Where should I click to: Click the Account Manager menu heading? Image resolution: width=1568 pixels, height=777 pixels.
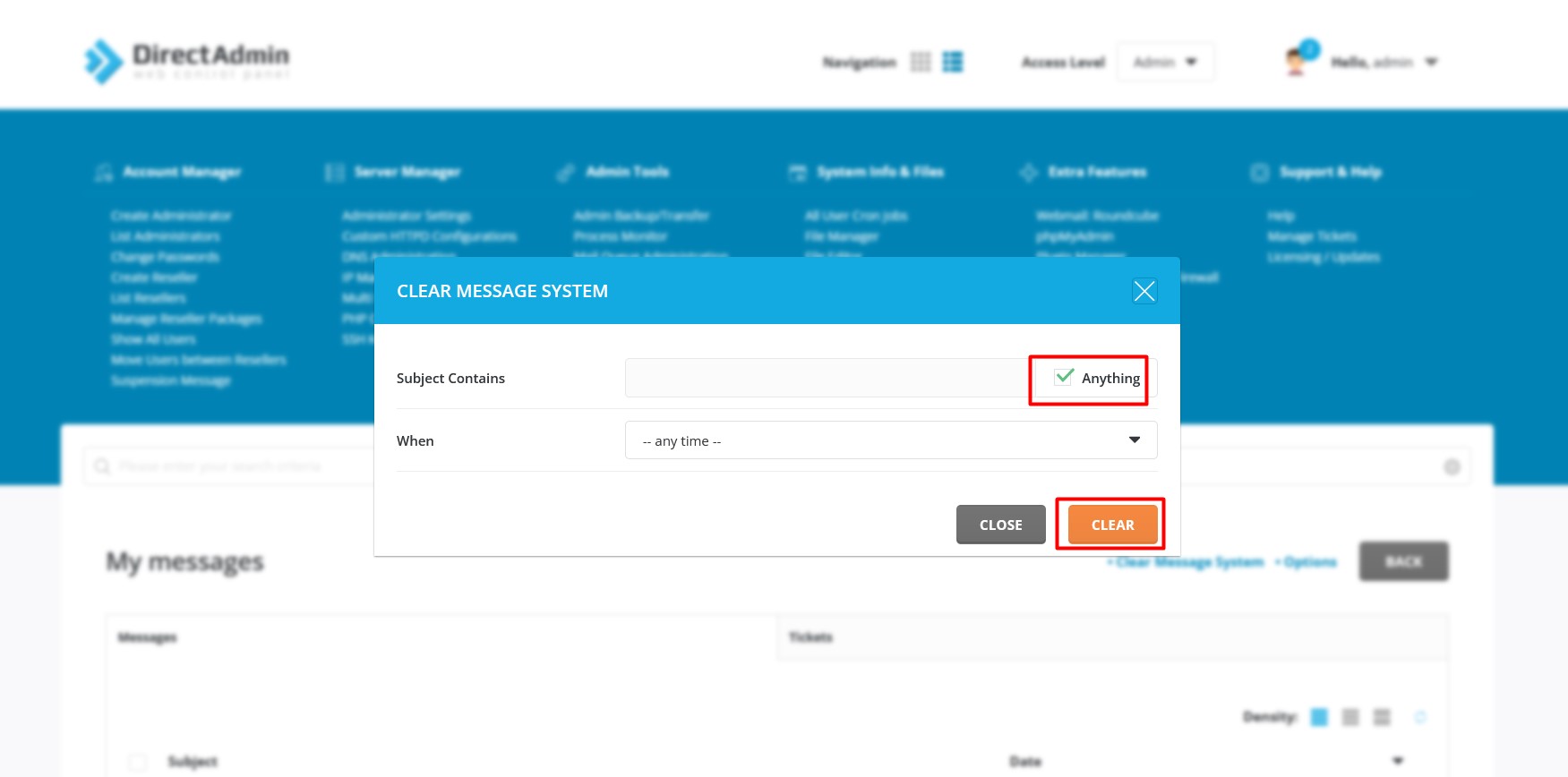(x=182, y=172)
